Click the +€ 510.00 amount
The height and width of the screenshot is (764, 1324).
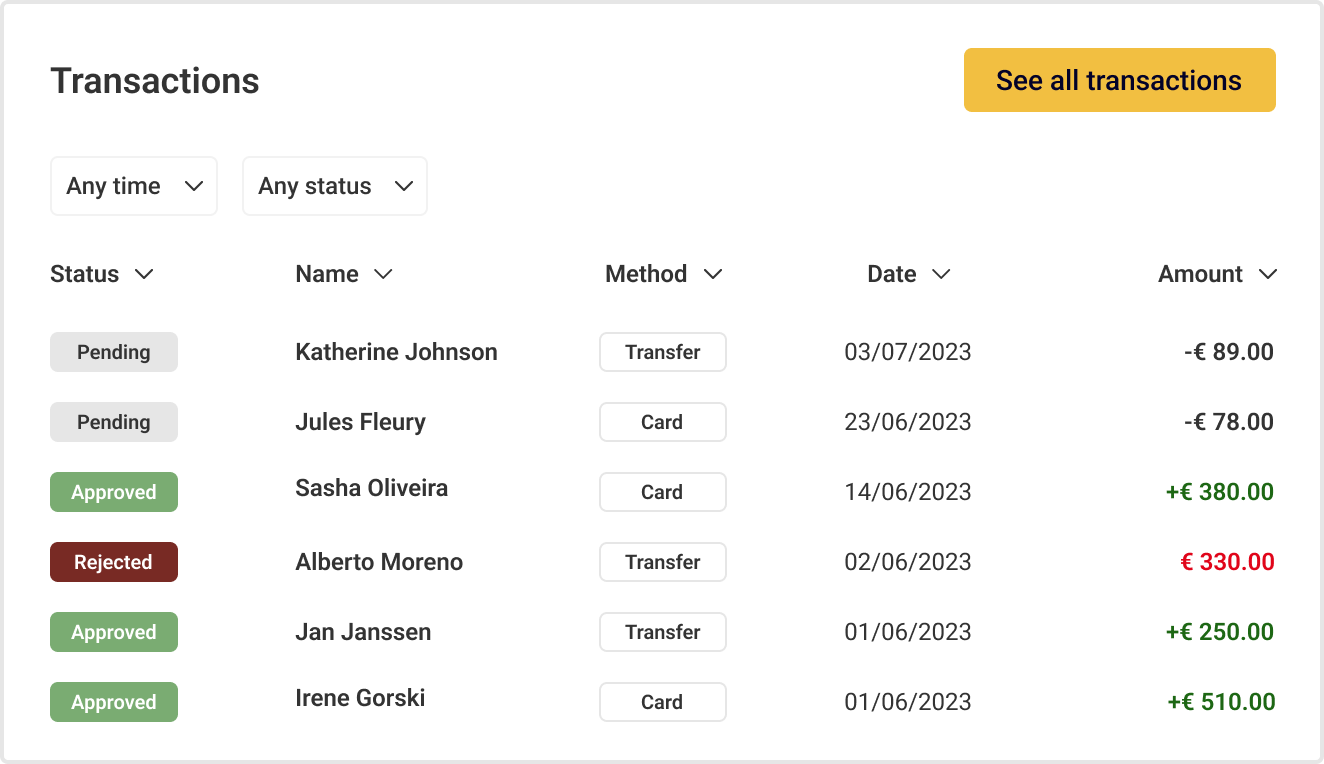click(x=1221, y=702)
